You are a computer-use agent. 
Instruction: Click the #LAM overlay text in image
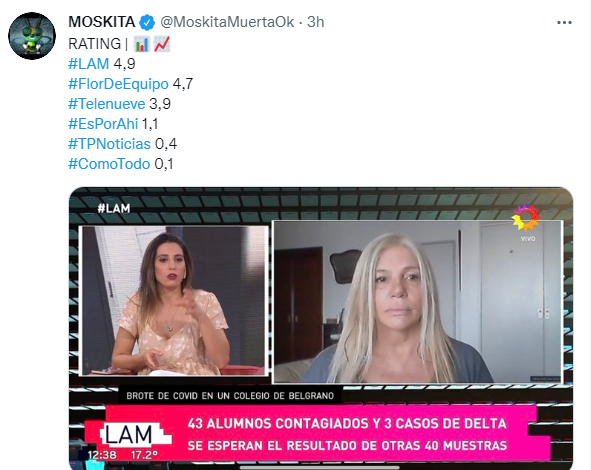click(x=113, y=208)
